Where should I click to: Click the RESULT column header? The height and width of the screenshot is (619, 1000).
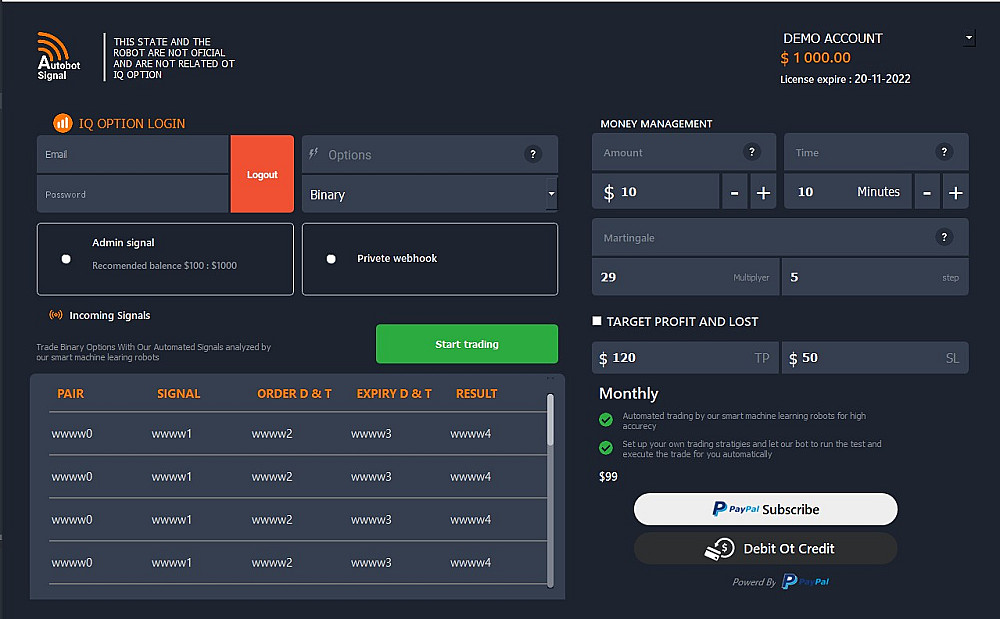476,393
